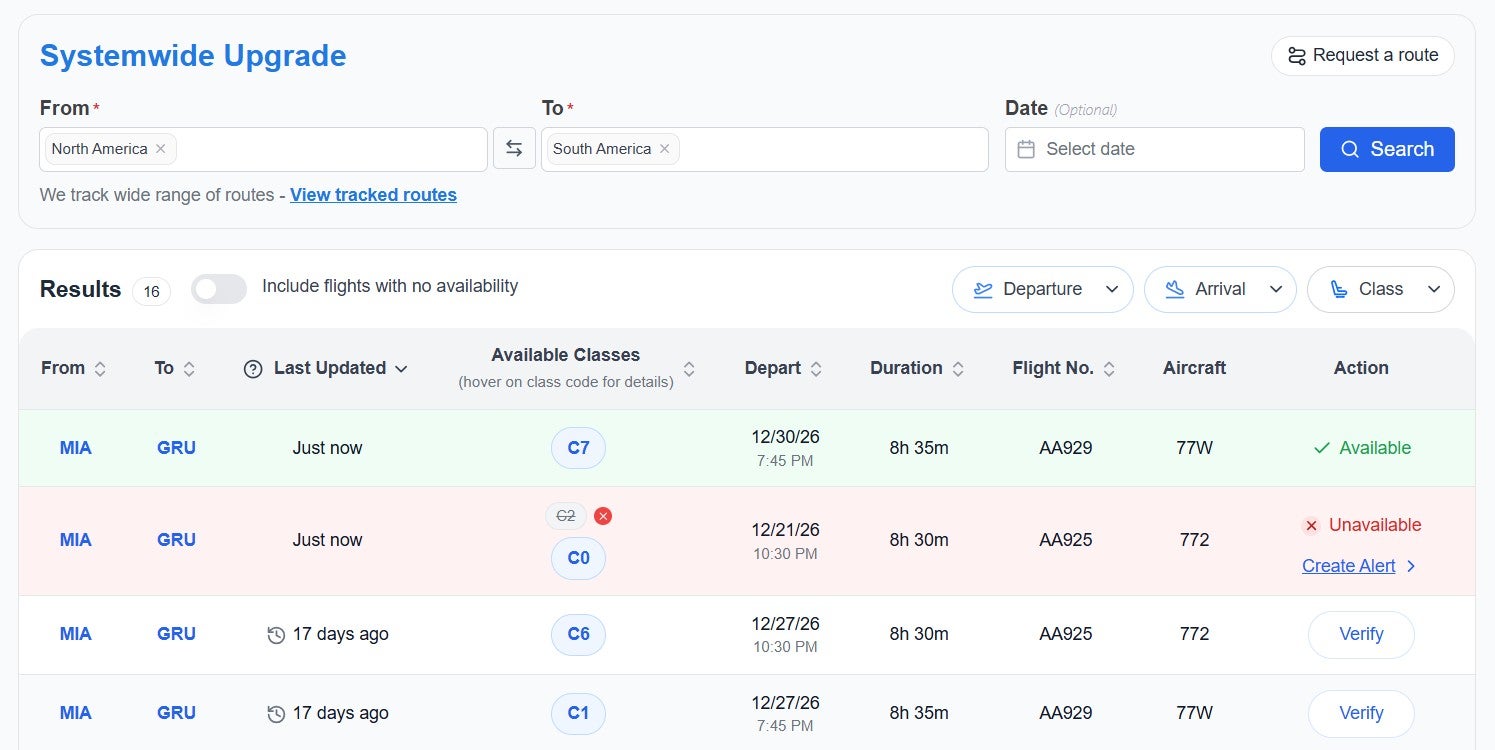The width and height of the screenshot is (1495, 750).
Task: Sort the table by the Depart column
Action: click(x=783, y=368)
